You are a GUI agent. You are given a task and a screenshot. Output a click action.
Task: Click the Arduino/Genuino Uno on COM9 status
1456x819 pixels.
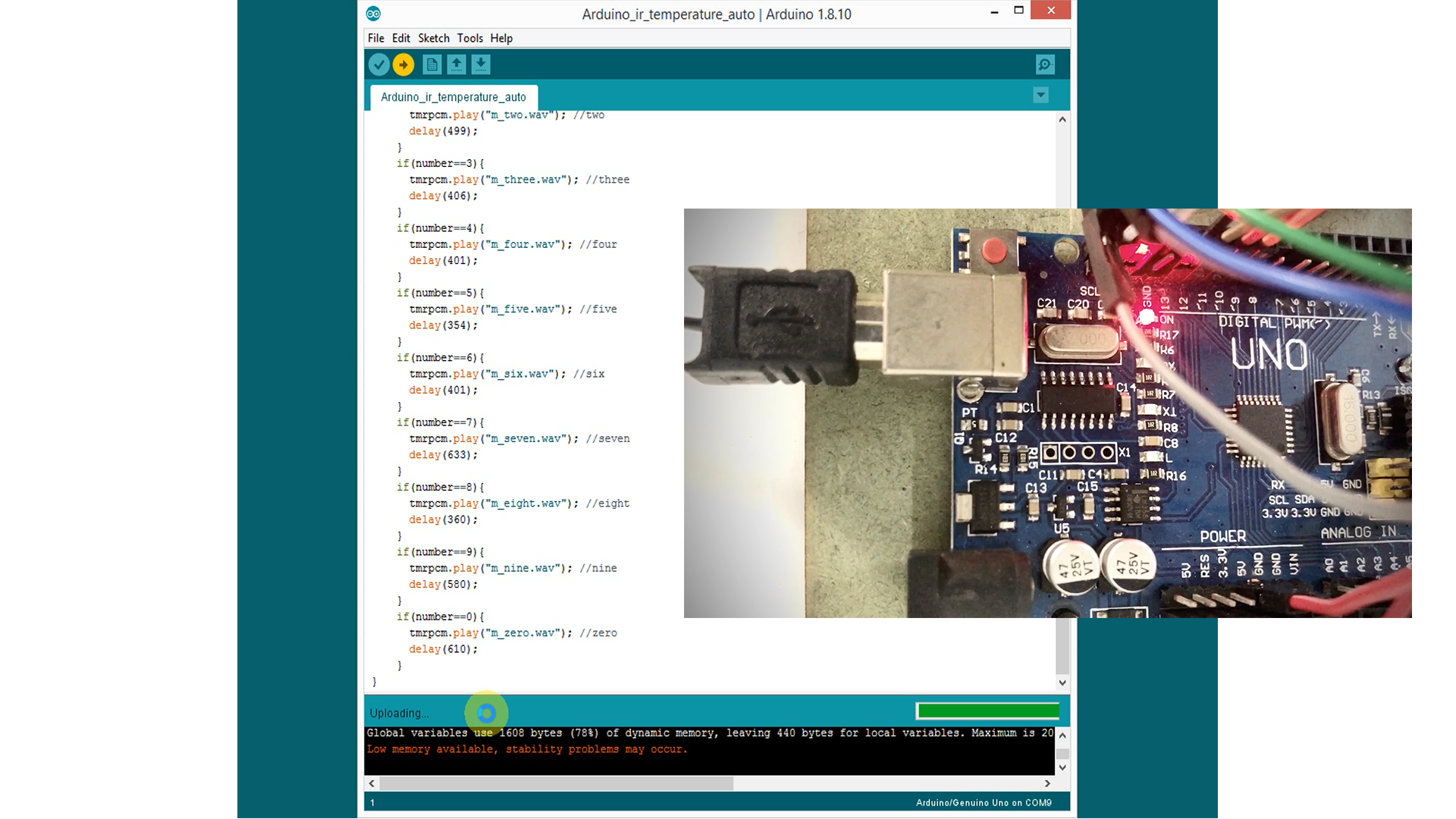[x=984, y=802]
